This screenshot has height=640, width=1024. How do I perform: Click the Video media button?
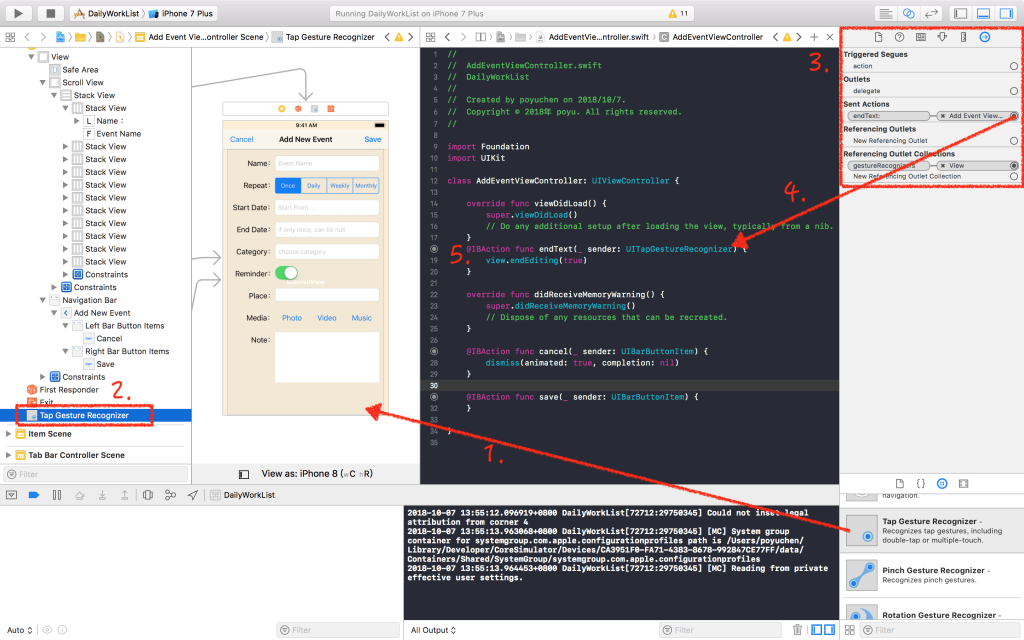[327, 317]
